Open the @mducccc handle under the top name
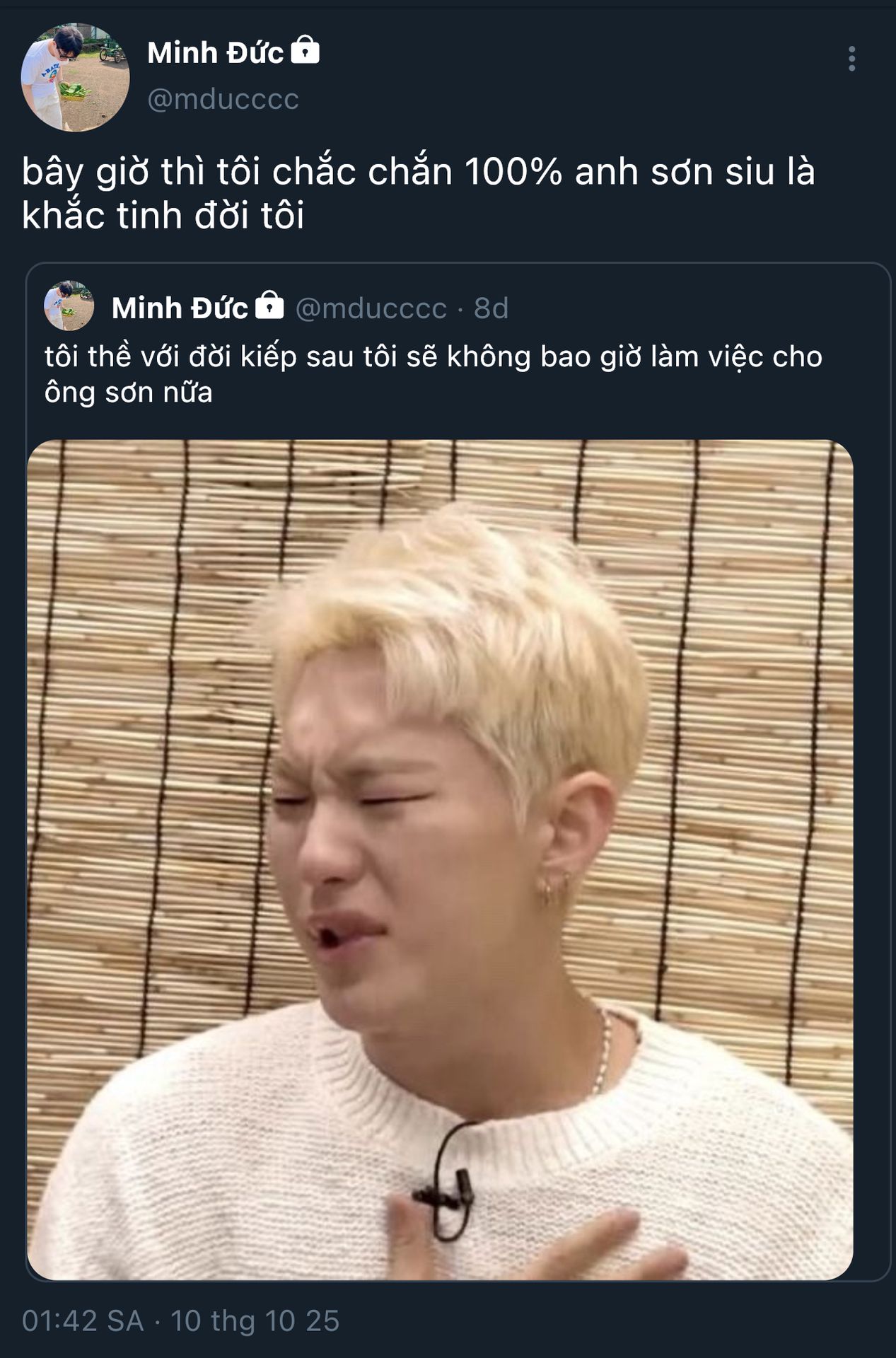The height and width of the screenshot is (1358, 896). (223, 99)
